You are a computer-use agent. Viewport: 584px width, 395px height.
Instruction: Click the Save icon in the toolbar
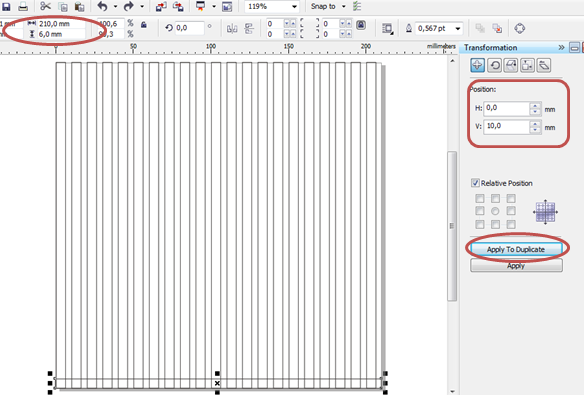pyautogui.click(x=7, y=6)
